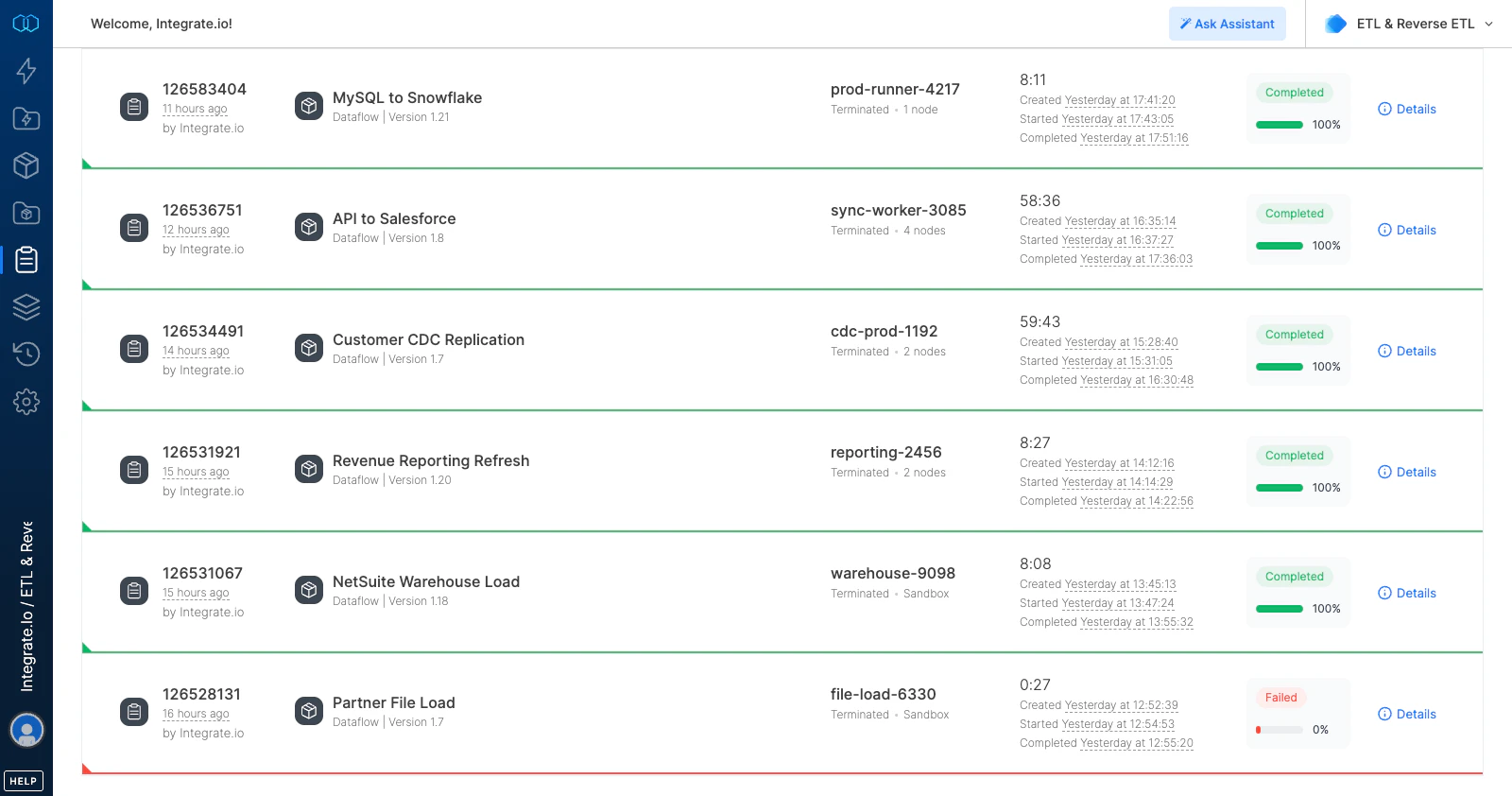Viewport: 1512px width, 796px height.
Task: Click the 100% progress bar of job 126536751
Action: [1280, 246]
